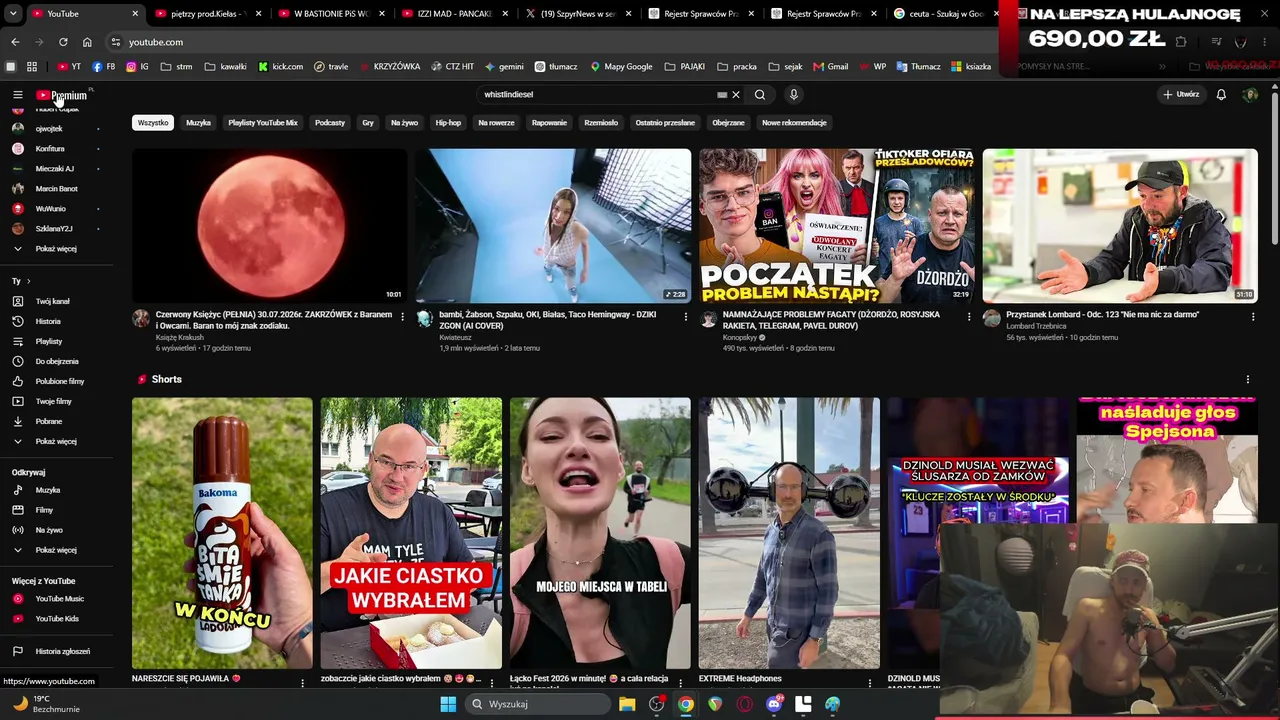
Task: Clear the search query with the X
Action: (736, 95)
